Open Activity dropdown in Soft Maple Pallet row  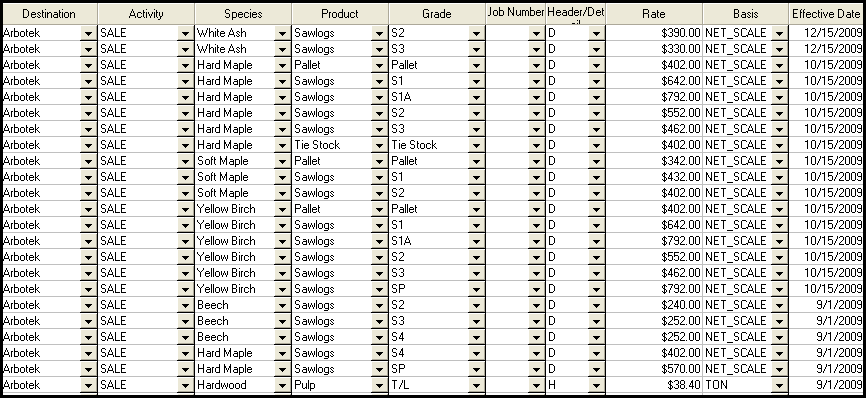pos(185,161)
